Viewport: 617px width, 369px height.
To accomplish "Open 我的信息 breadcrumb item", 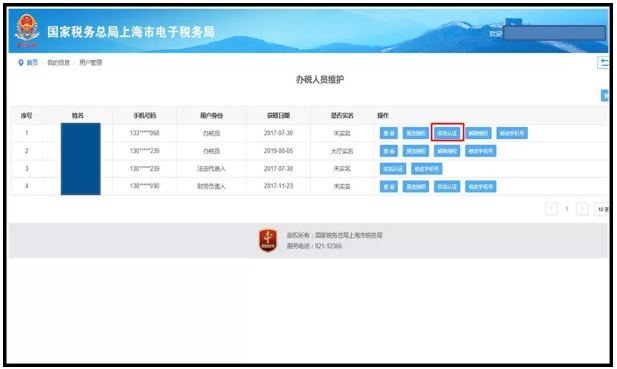I will tap(59, 63).
